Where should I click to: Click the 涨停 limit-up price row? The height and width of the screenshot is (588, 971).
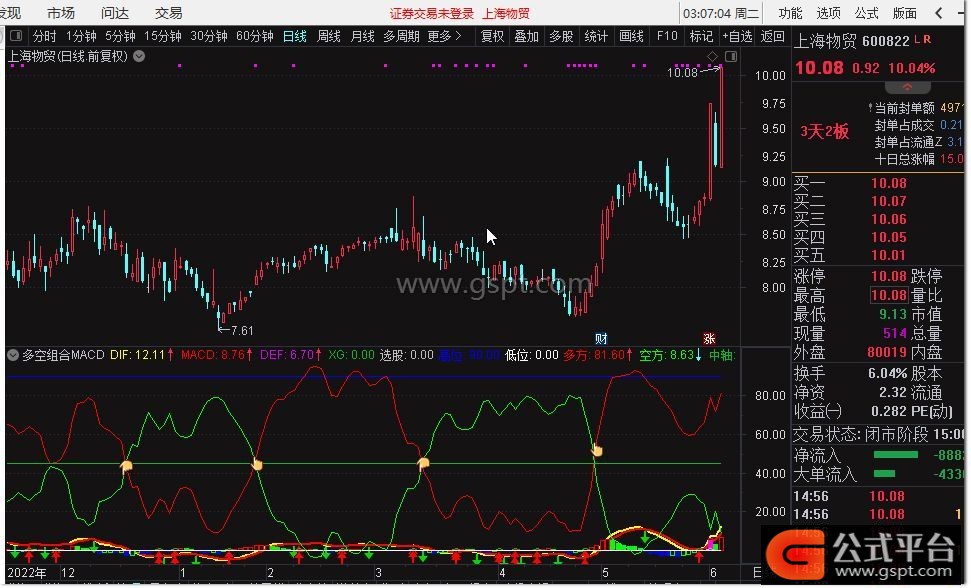tap(850, 276)
